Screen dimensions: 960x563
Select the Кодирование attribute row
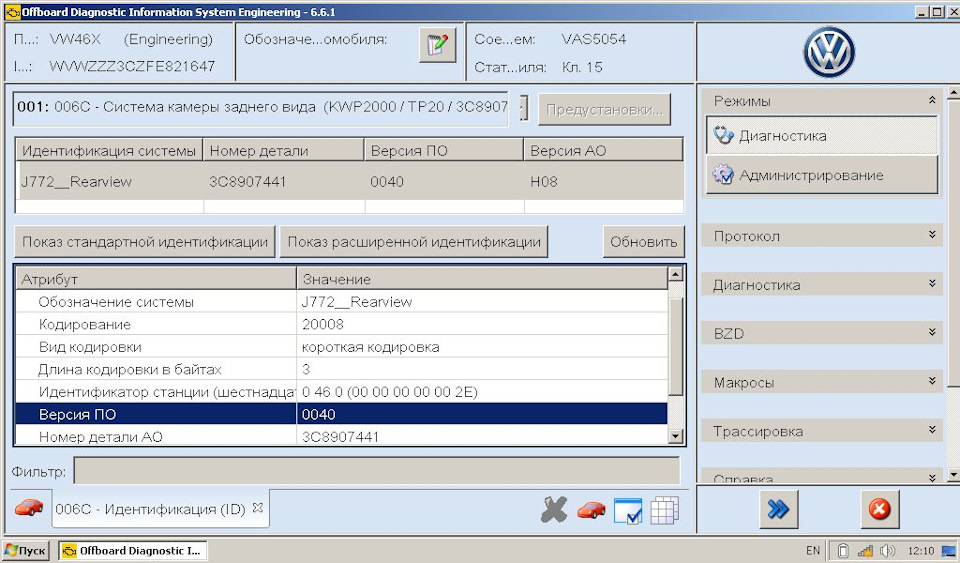pos(342,324)
